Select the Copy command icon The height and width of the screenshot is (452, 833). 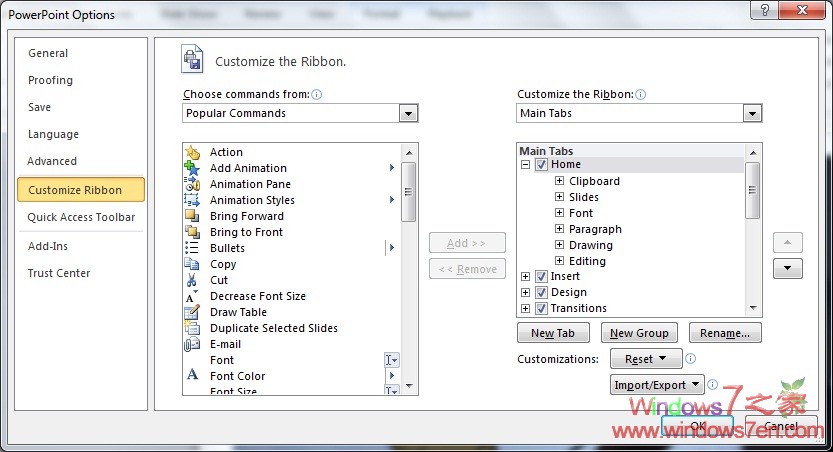click(x=192, y=264)
